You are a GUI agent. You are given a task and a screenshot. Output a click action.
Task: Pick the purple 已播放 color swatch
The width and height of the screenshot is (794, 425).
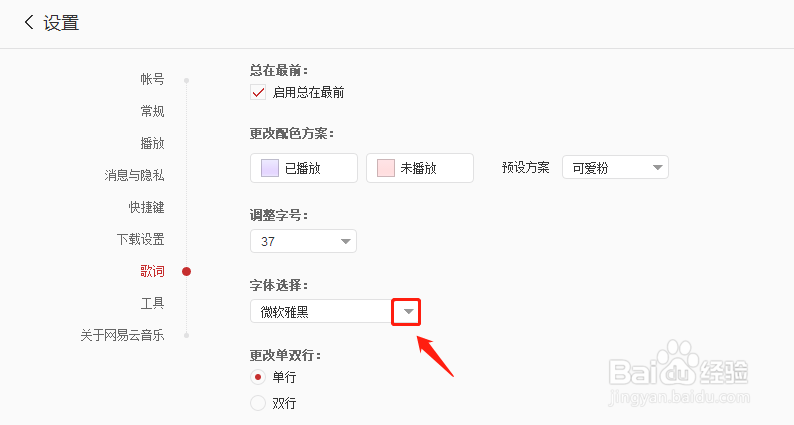(x=270, y=168)
